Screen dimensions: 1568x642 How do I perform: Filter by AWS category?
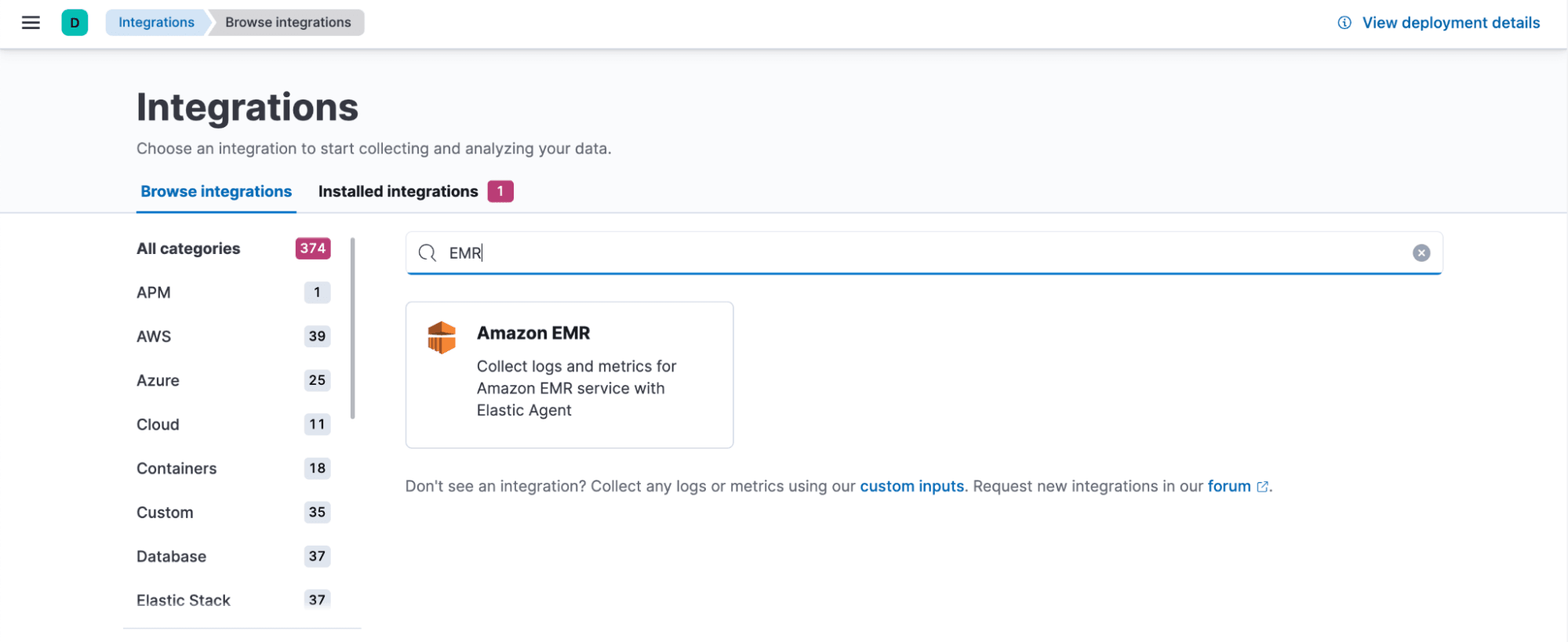[x=154, y=336]
